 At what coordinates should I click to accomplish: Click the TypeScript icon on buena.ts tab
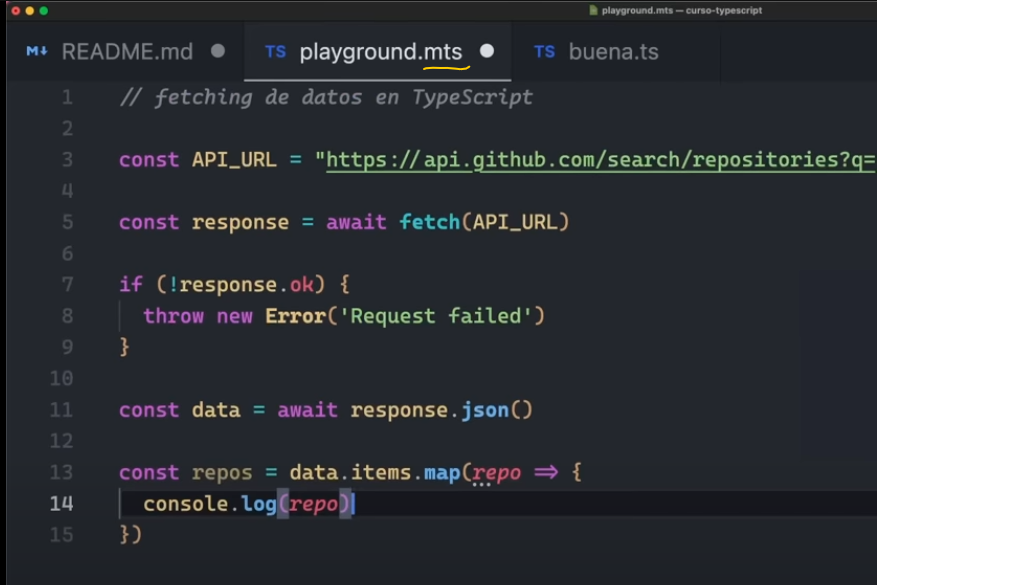click(544, 52)
